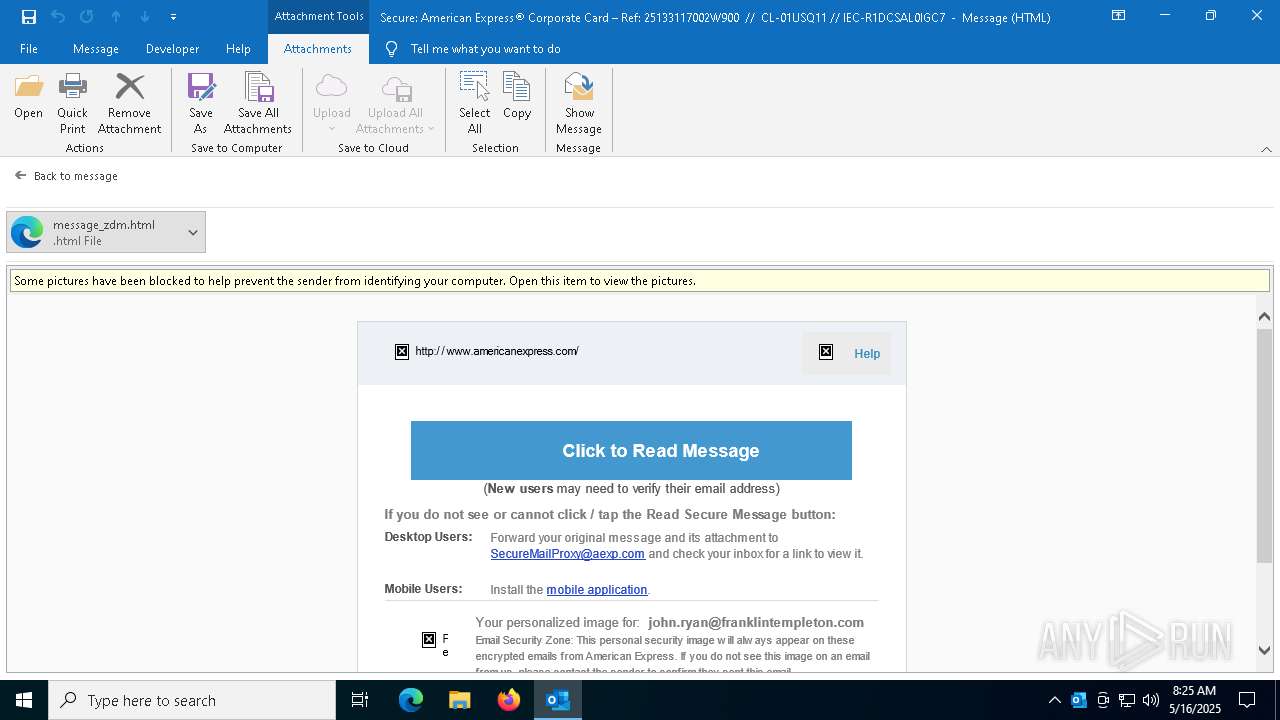
Task: Click the Save icon in the quick access toolbar
Action: 29,16
